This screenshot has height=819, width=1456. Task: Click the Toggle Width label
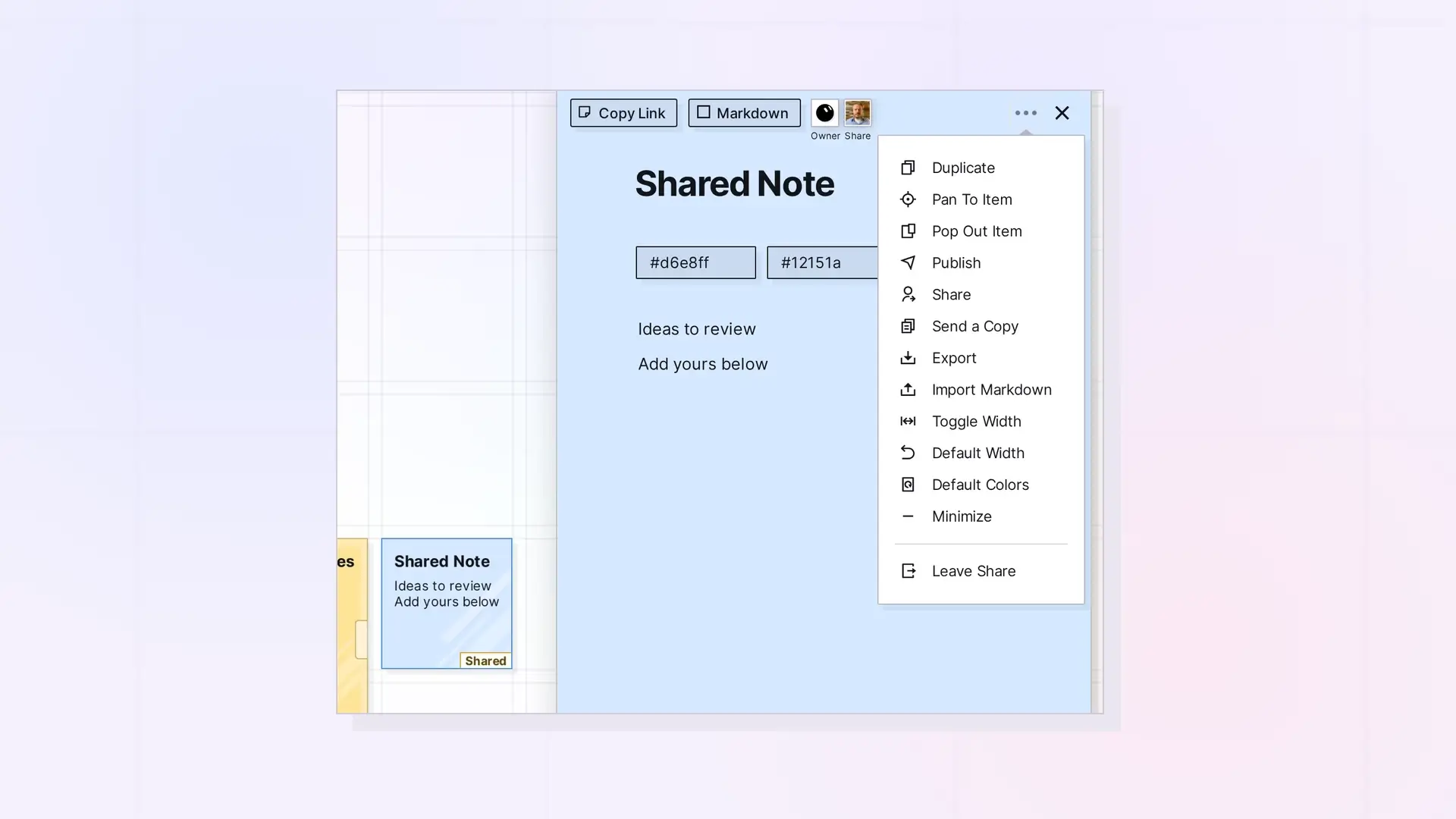click(977, 422)
